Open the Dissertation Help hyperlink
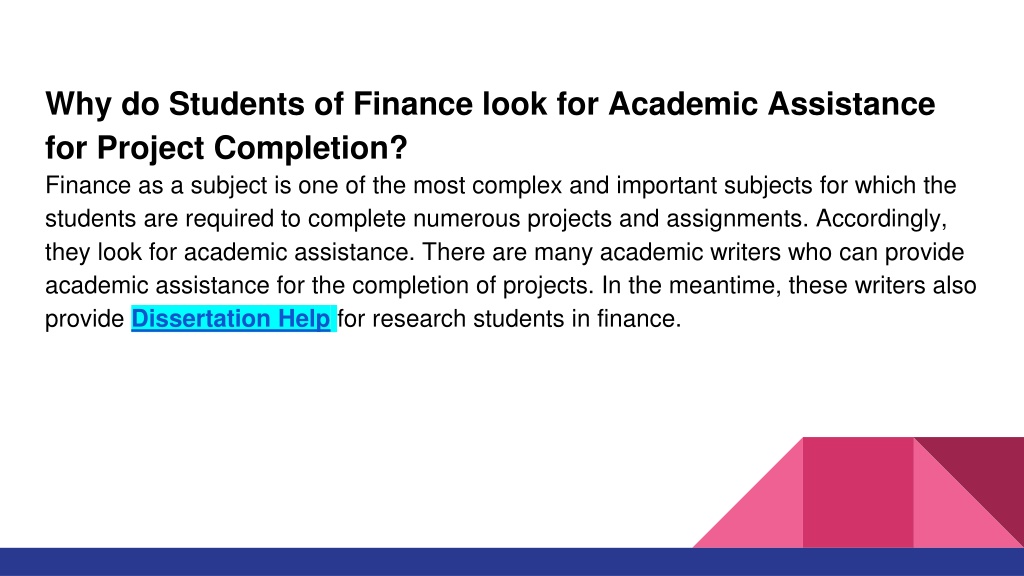The height and width of the screenshot is (576, 1024). (231, 319)
